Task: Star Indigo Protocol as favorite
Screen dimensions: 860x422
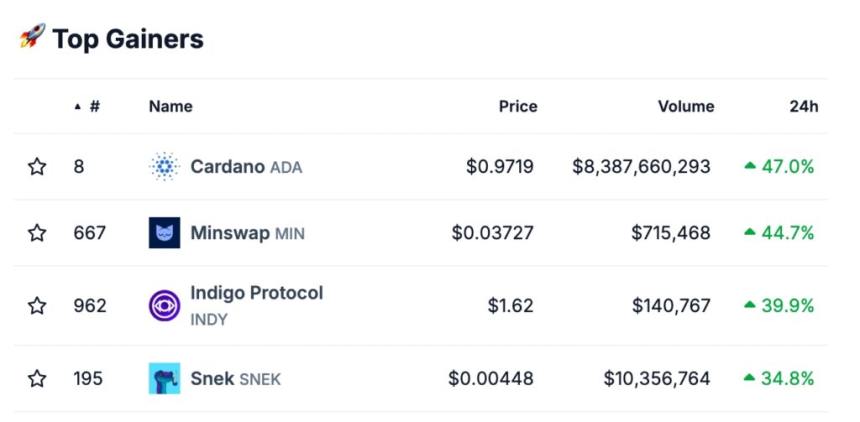Action: pos(37,305)
